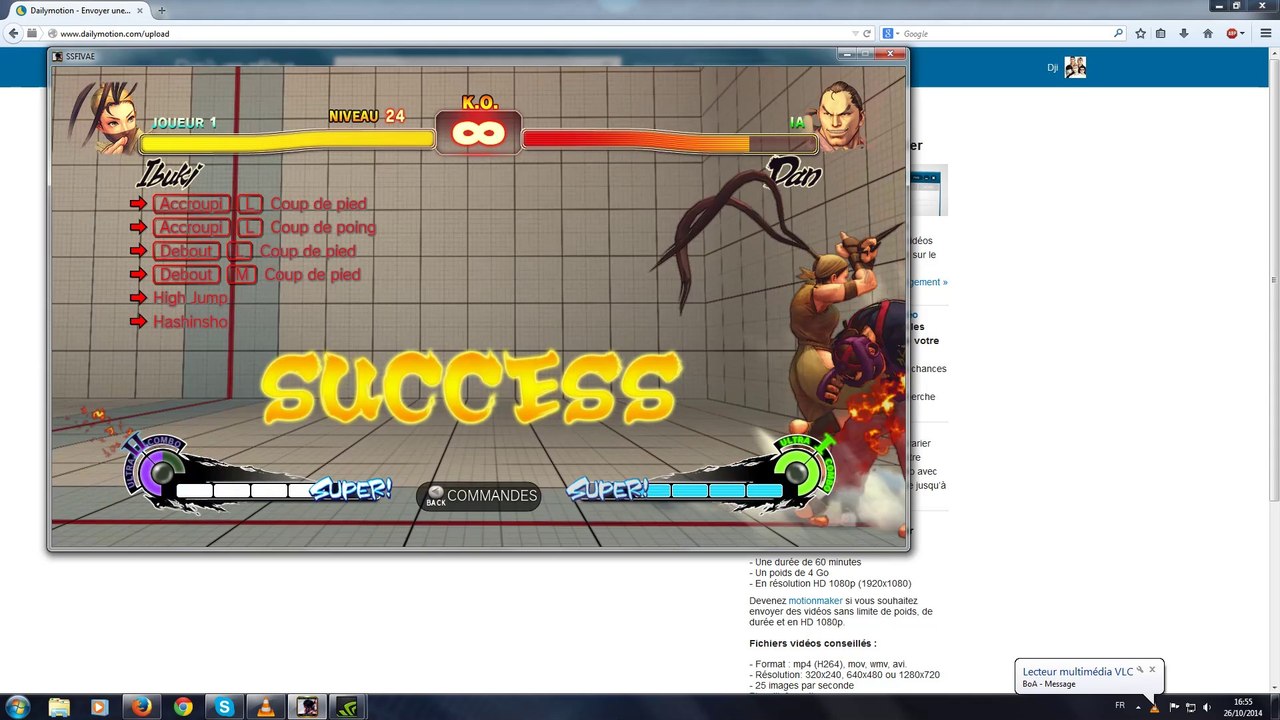The width and height of the screenshot is (1280, 720).
Task: Click the page scrollbar down arrow
Action: point(1272,686)
